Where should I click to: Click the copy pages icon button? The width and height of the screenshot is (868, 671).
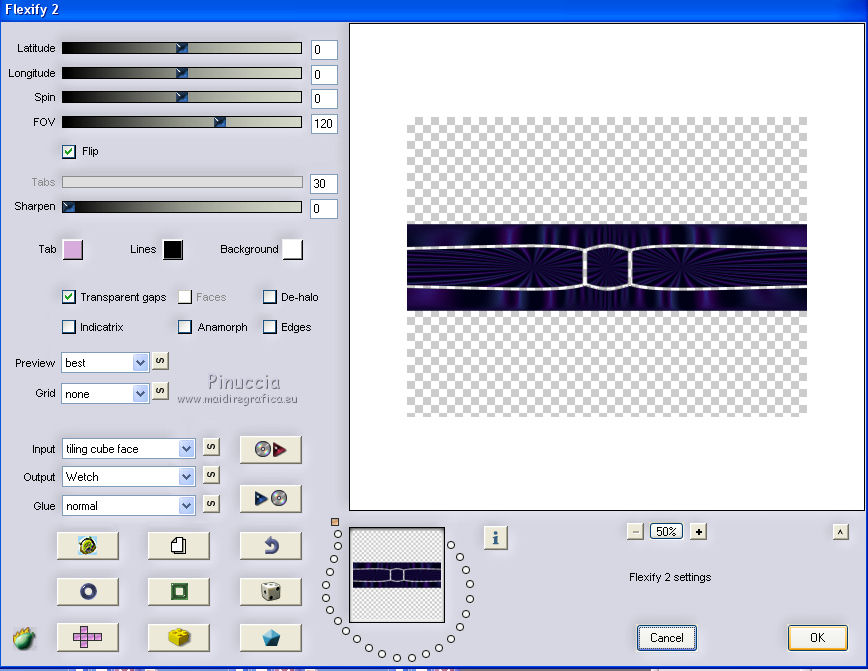pos(179,546)
